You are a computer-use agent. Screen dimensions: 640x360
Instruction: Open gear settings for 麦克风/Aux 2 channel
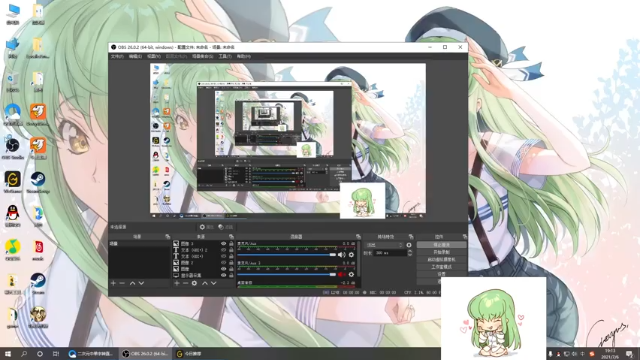(x=351, y=274)
